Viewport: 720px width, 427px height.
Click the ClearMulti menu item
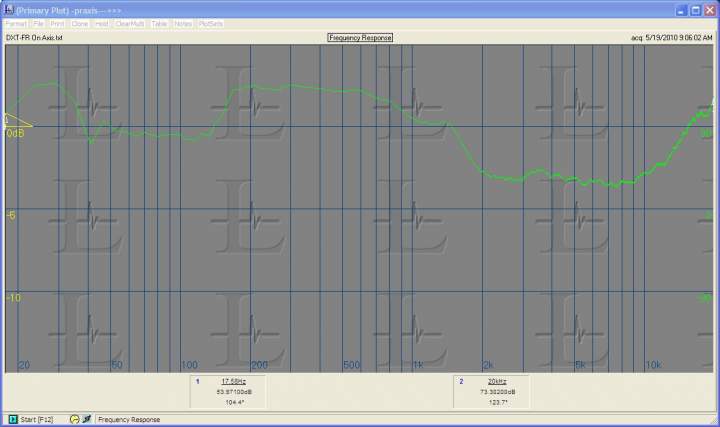pyautogui.click(x=129, y=23)
